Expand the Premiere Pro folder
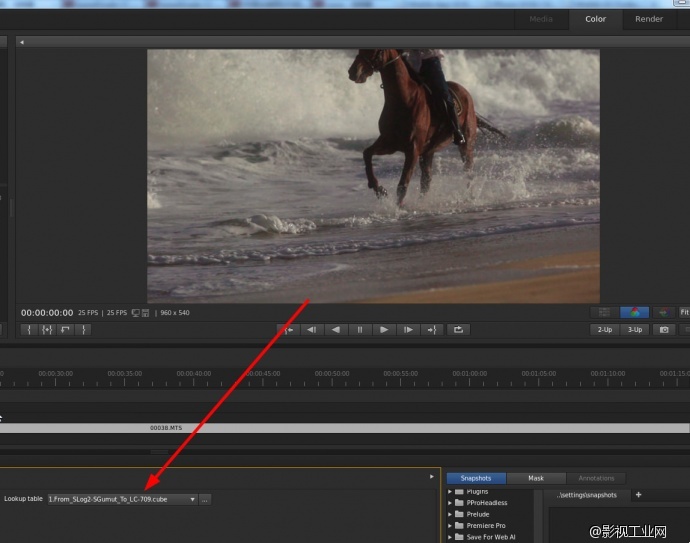The height and width of the screenshot is (543, 690). point(450,525)
